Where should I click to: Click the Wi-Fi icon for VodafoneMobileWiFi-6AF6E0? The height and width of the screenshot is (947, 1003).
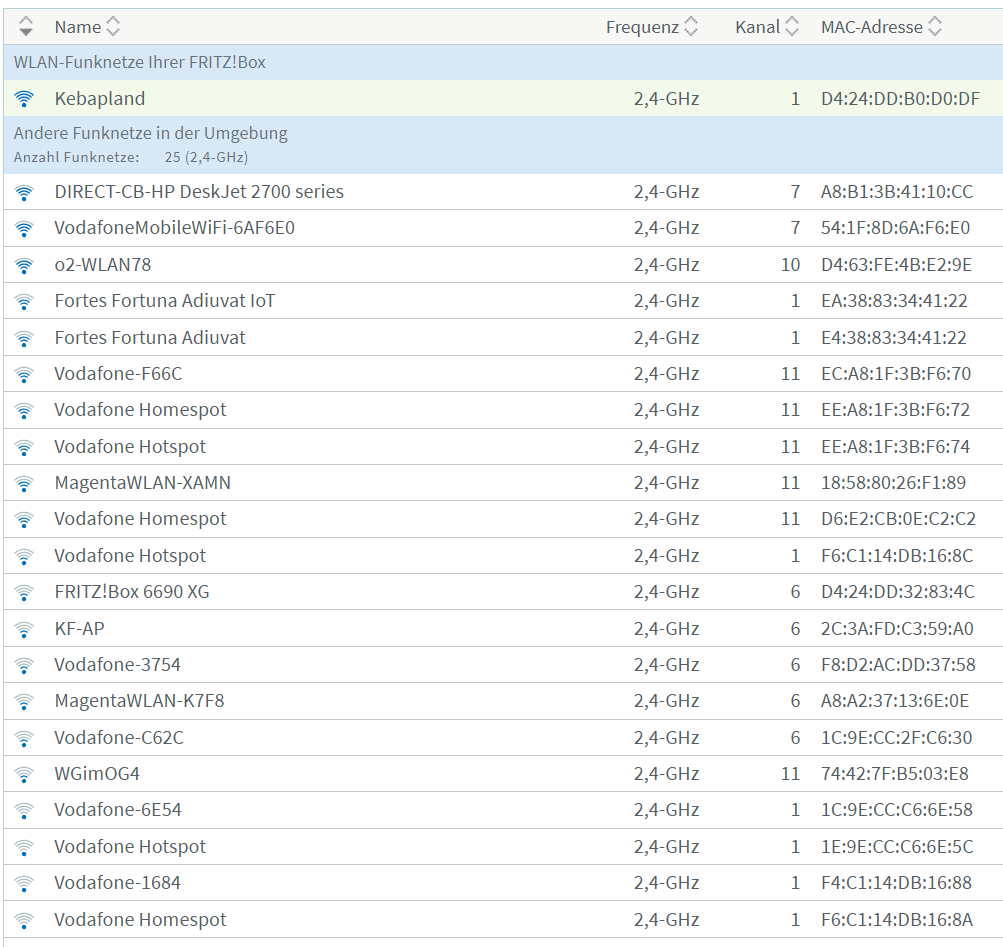[x=24, y=228]
